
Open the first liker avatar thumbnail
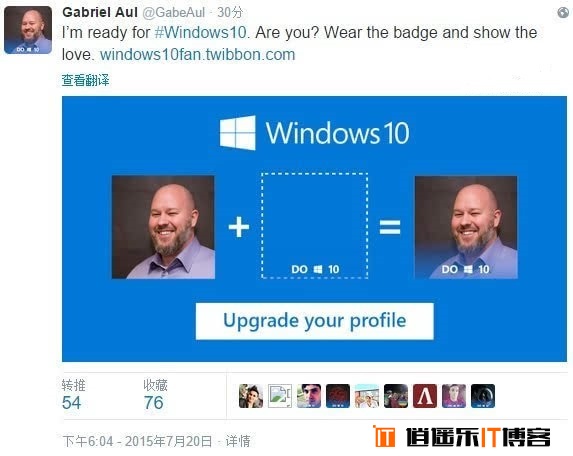click(x=251, y=396)
